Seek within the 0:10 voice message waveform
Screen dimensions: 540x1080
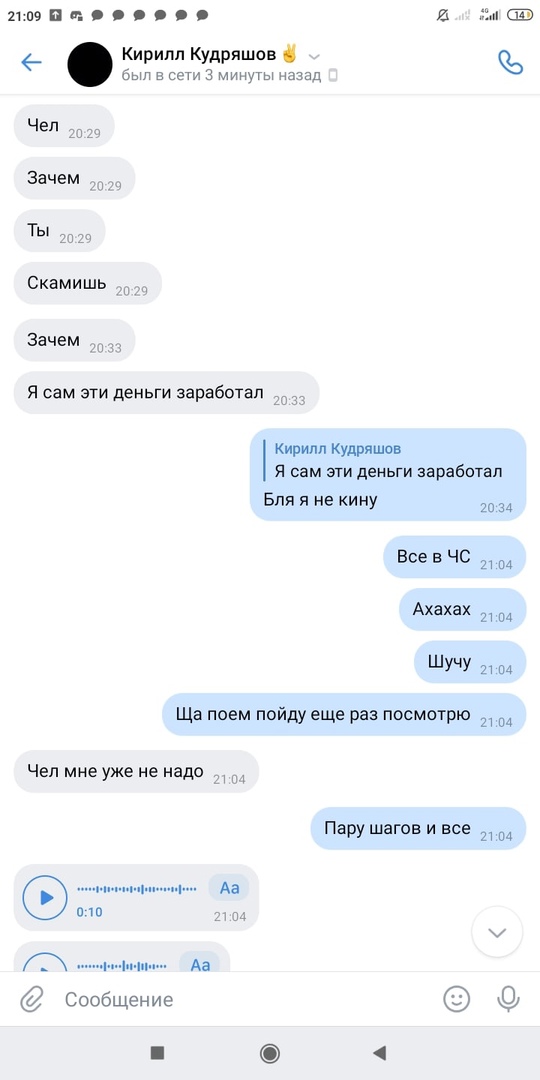(x=136, y=889)
